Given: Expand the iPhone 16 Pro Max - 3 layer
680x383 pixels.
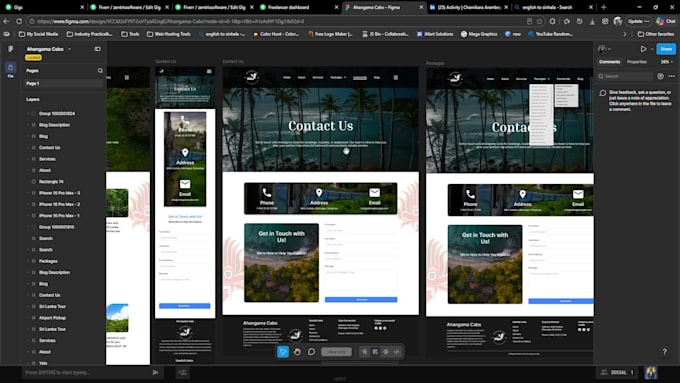Looking at the screenshot, I should tap(28, 193).
